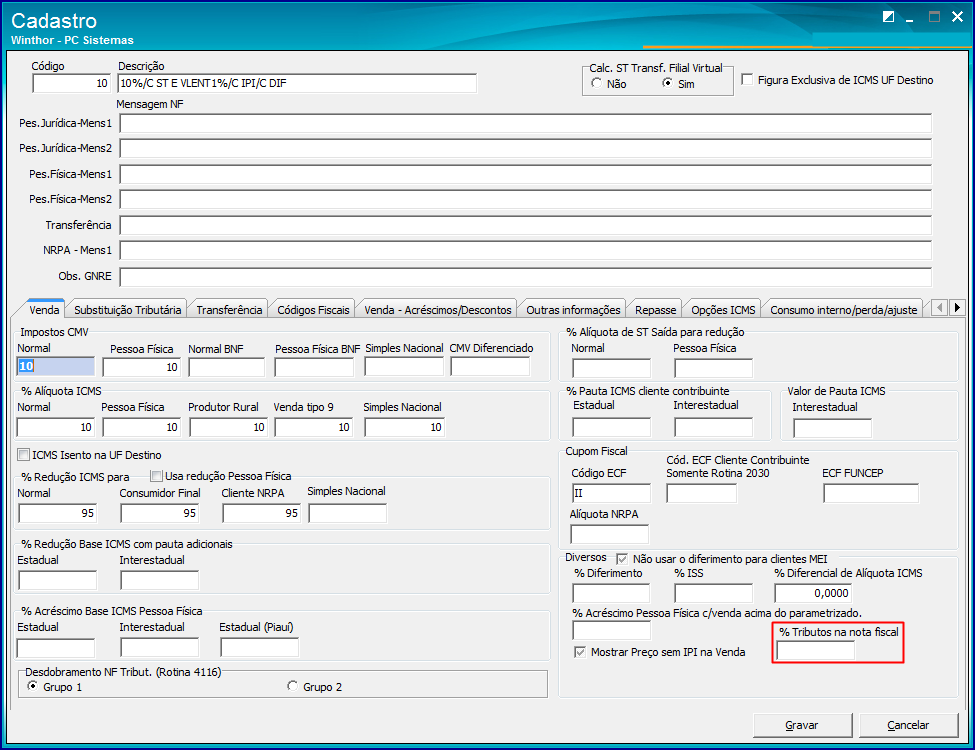Screen dimensions: 975x750
Task: Check Figura Exclusiva de ICMS UF Destino
Action: tap(747, 80)
